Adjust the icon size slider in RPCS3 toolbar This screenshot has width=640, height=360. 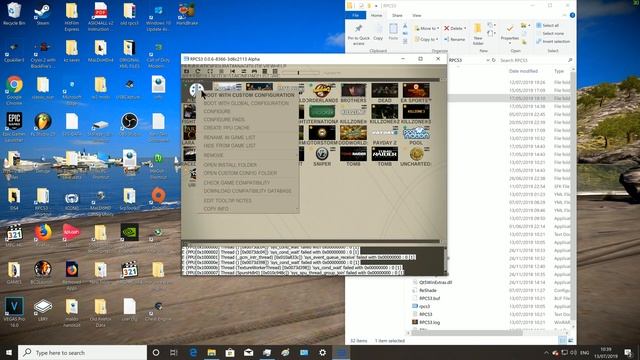point(301,72)
